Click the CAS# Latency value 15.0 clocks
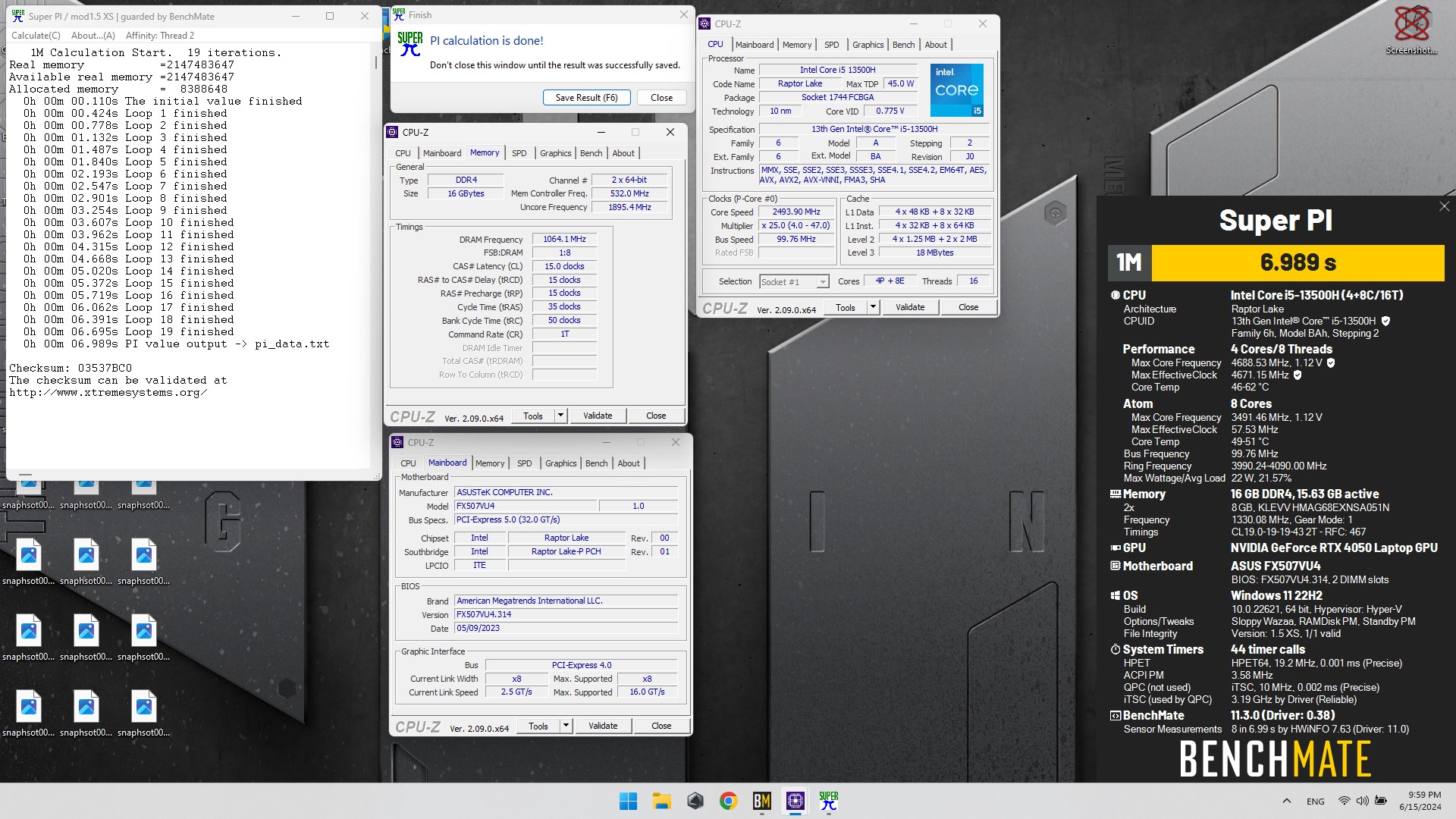Screen dimensions: 1456x819 (564, 266)
